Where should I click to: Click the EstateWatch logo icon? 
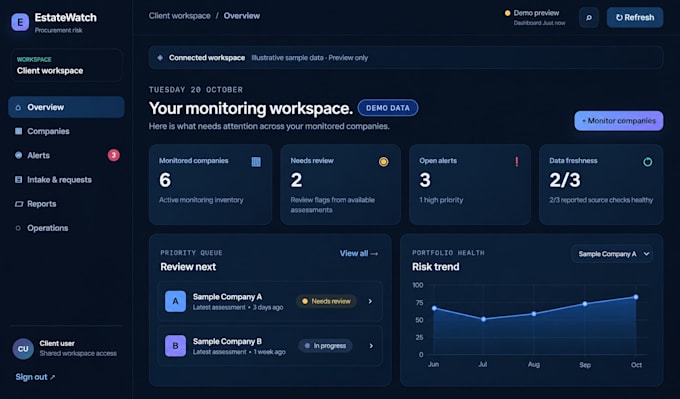pos(20,22)
